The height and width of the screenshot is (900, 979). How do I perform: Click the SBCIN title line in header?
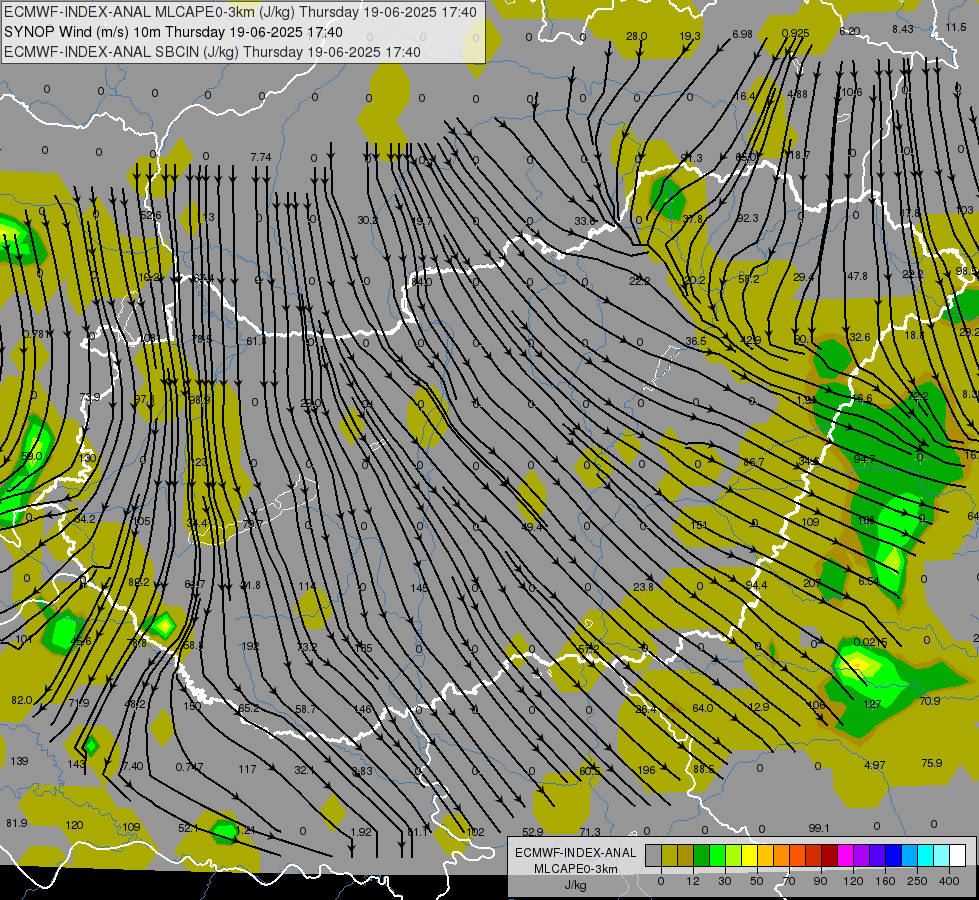pyautogui.click(x=212, y=52)
